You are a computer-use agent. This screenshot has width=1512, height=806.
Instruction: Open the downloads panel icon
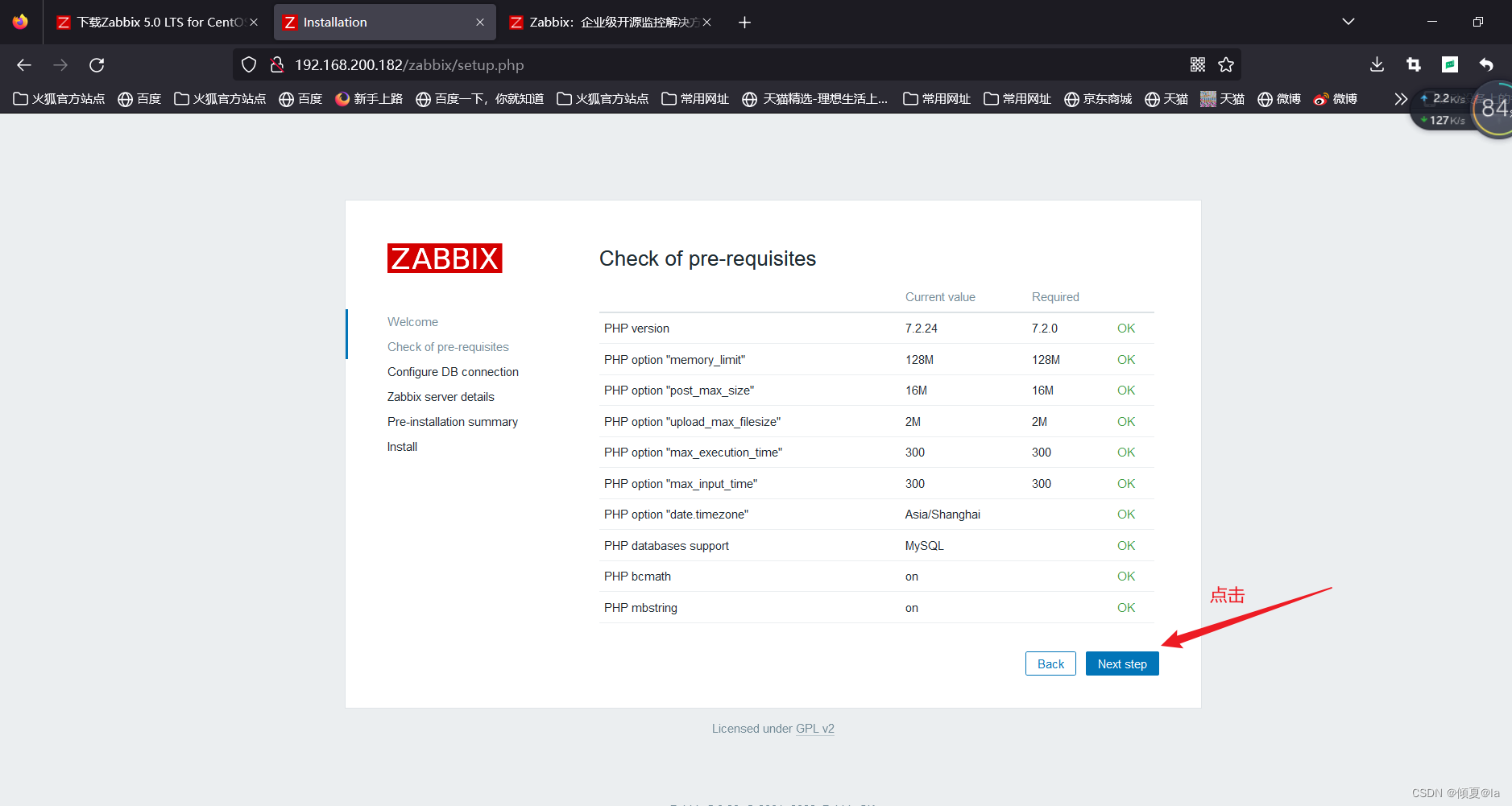click(1377, 65)
